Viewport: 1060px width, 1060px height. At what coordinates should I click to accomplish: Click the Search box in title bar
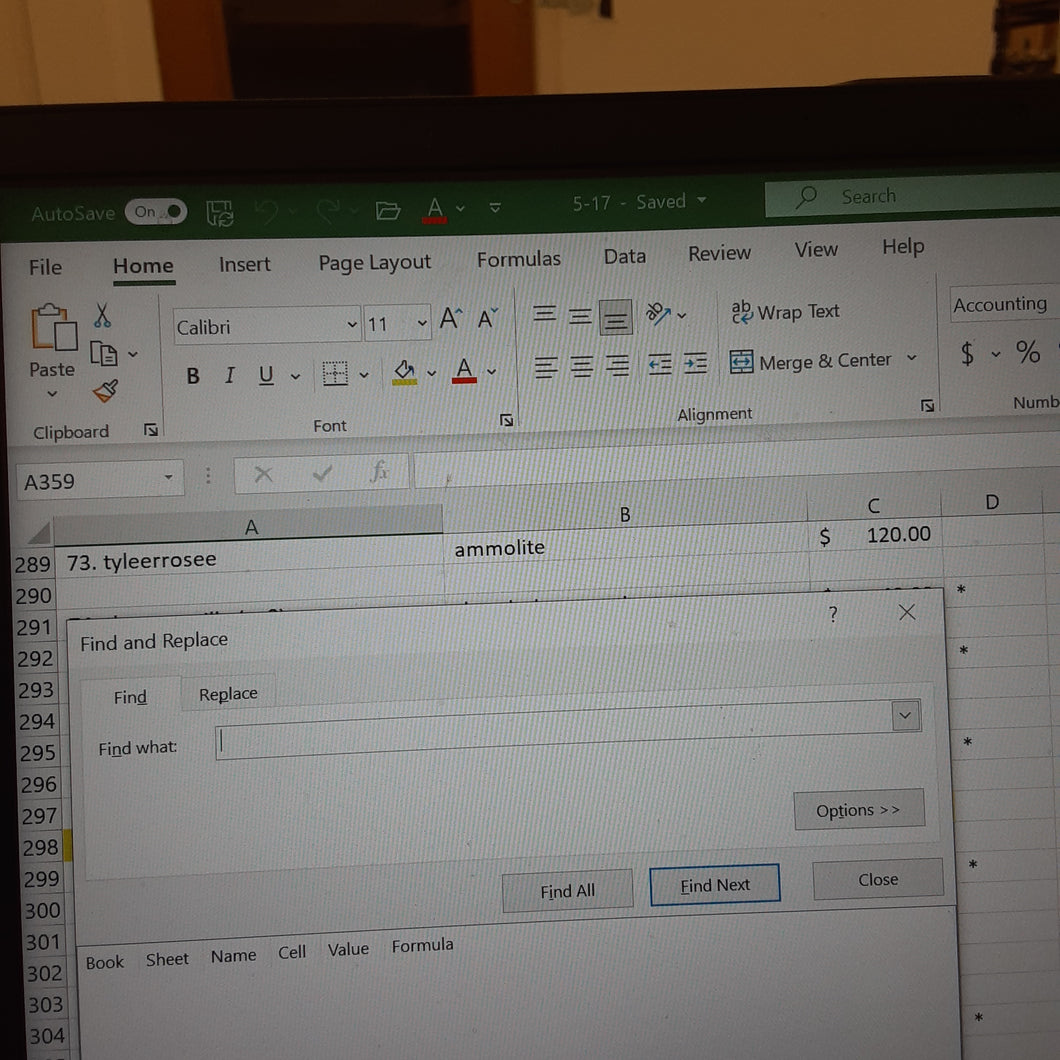[x=912, y=196]
